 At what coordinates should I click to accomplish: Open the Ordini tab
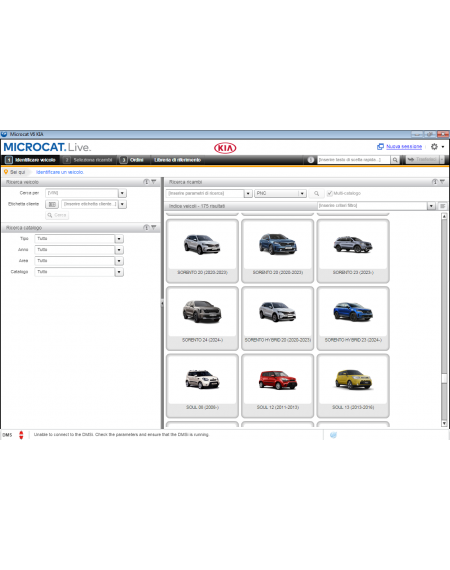coord(133,160)
